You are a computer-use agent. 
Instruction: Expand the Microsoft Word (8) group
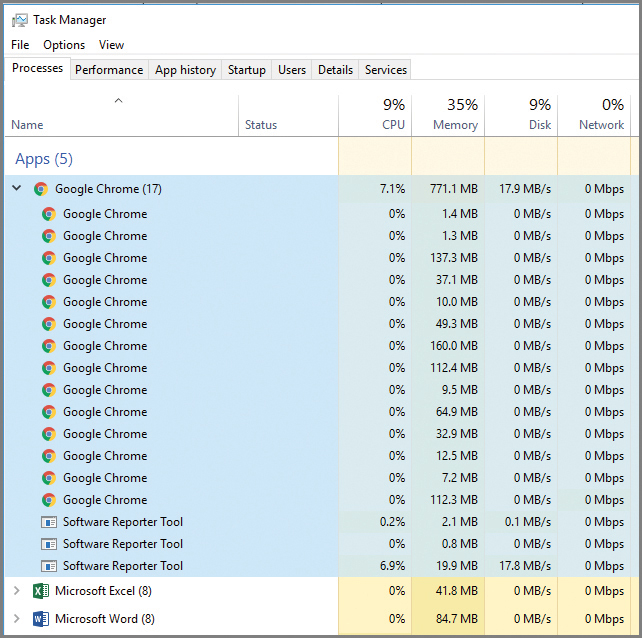tap(16, 619)
